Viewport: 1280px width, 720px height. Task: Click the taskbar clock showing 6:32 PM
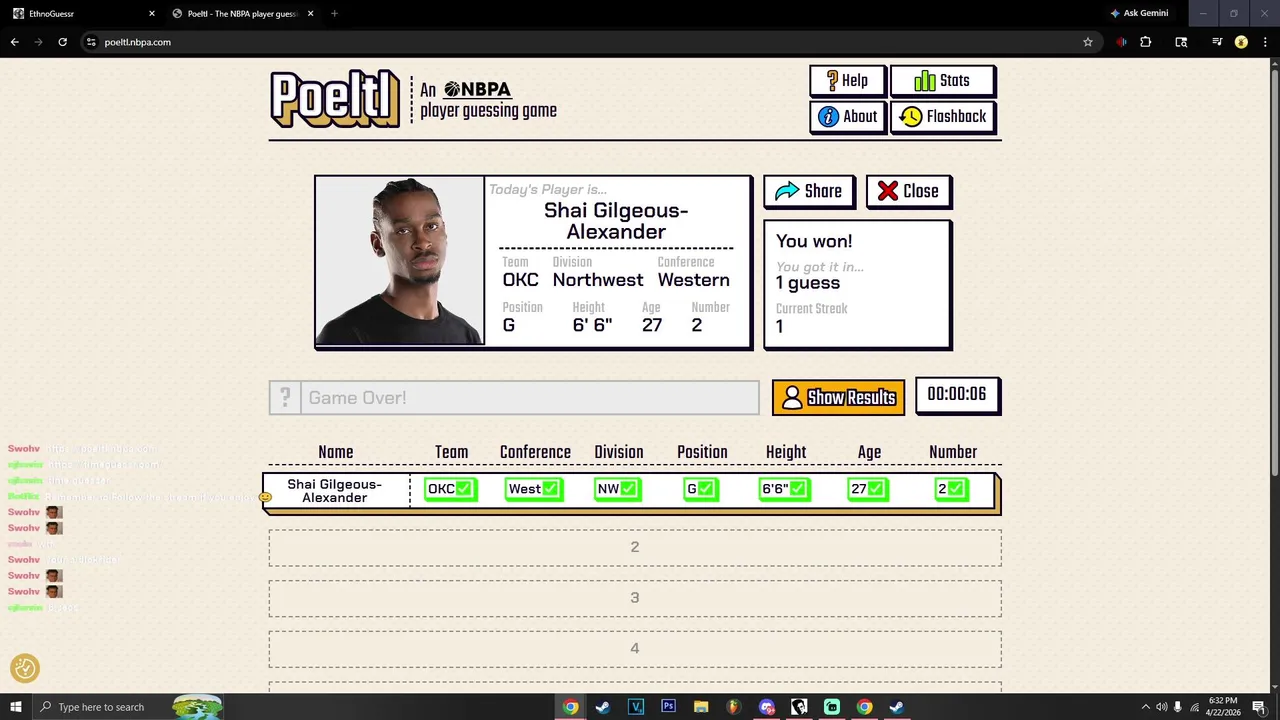1222,707
